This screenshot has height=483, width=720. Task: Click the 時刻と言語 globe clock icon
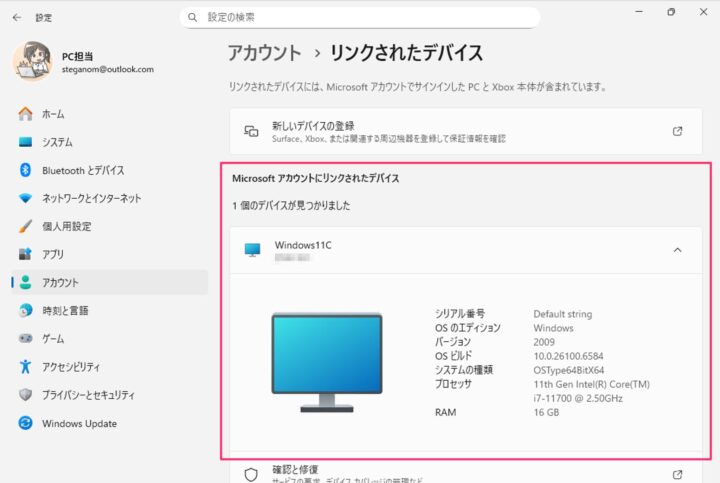click(26, 310)
